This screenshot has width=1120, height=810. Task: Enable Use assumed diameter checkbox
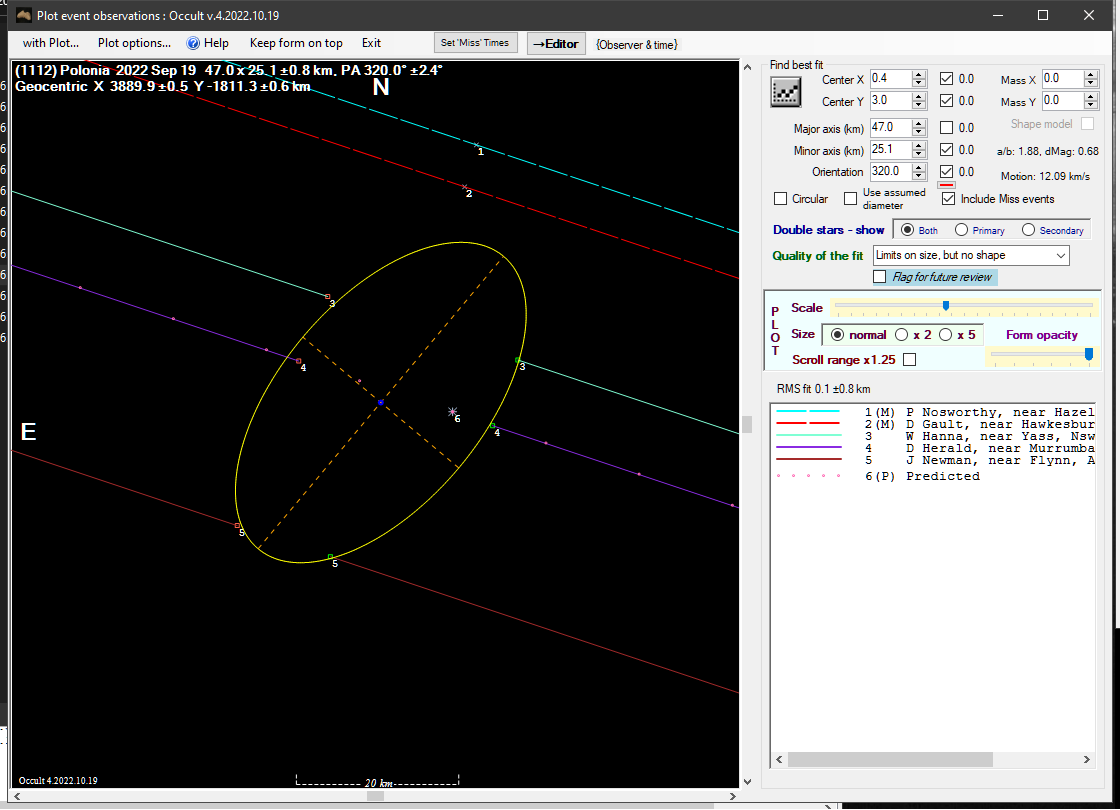(x=850, y=199)
